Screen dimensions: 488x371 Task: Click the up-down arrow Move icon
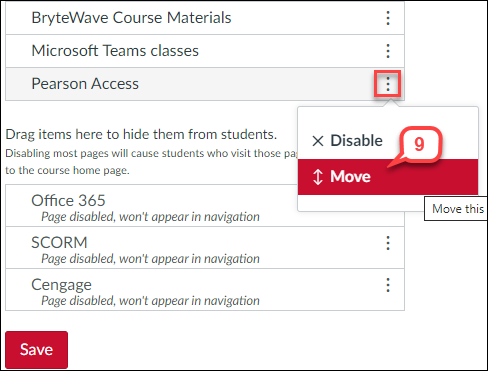318,177
